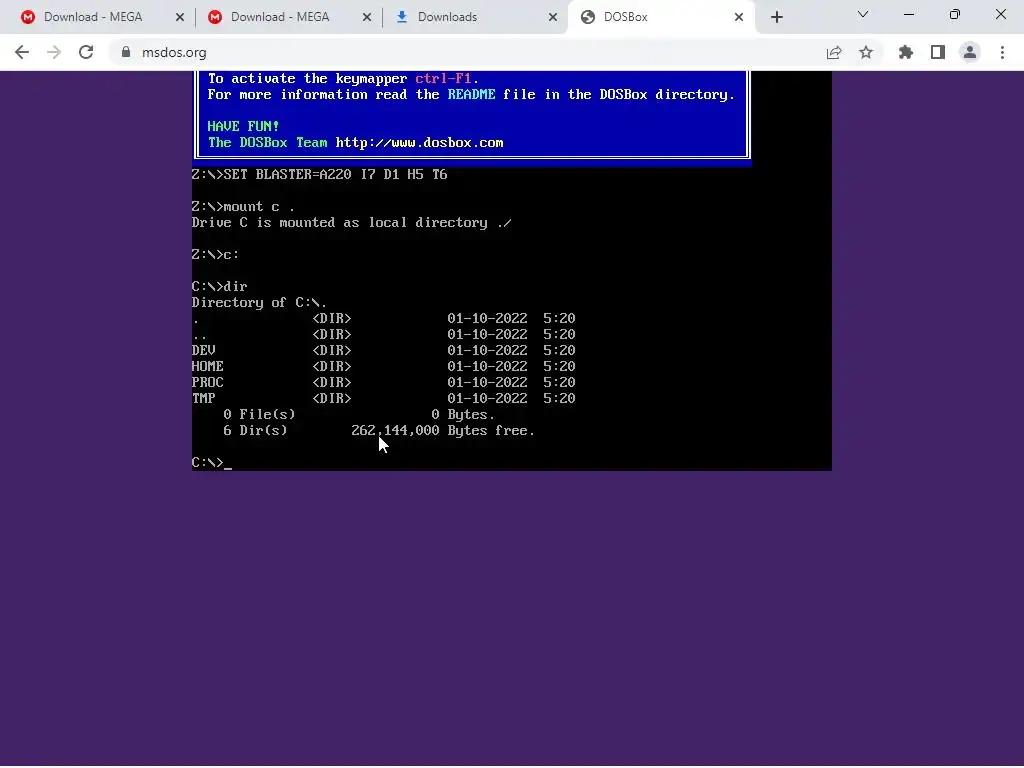Screen dimensions: 1024x768
Task: Click the README word in DOSBox banner
Action: 472,95
